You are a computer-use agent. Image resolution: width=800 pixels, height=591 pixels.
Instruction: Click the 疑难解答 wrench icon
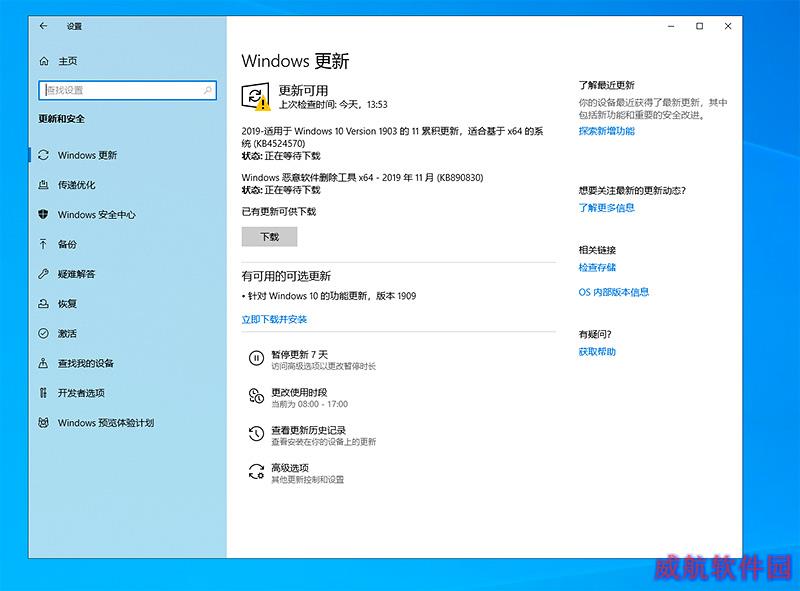(x=44, y=274)
